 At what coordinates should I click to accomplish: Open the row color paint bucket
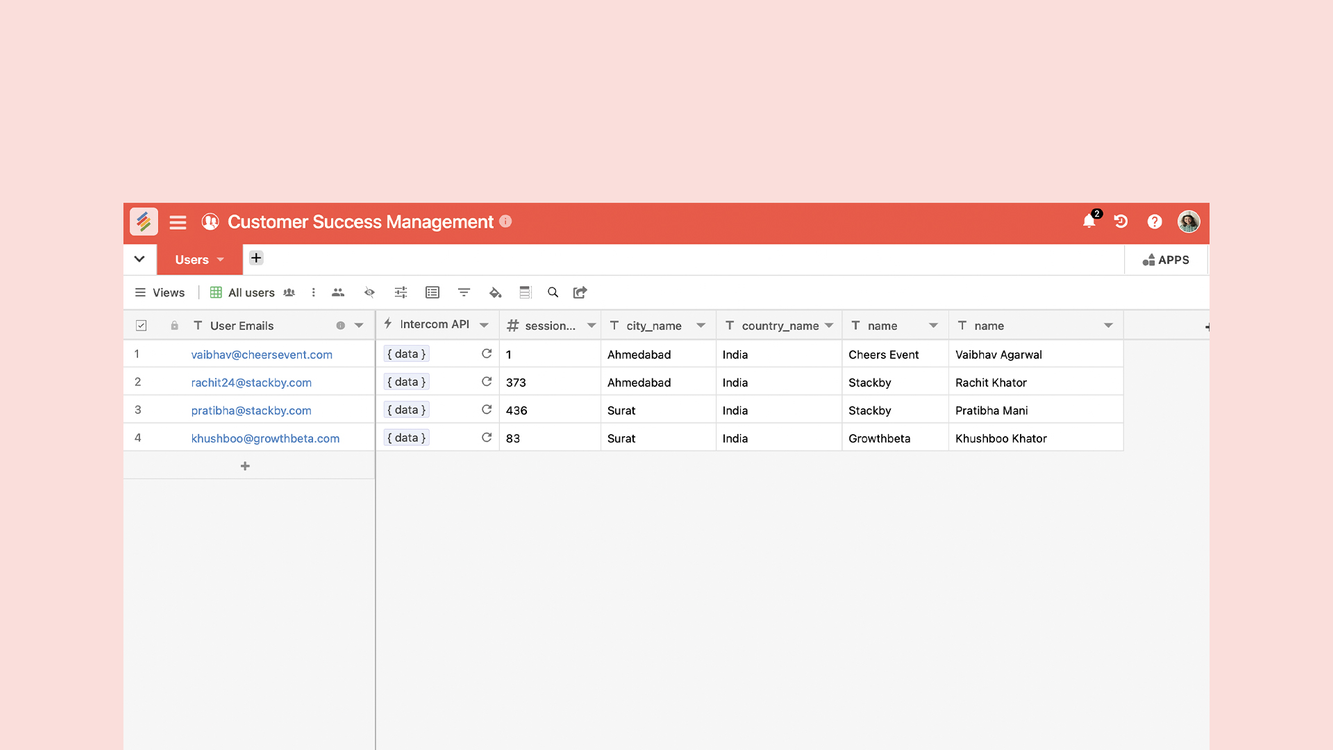point(495,293)
